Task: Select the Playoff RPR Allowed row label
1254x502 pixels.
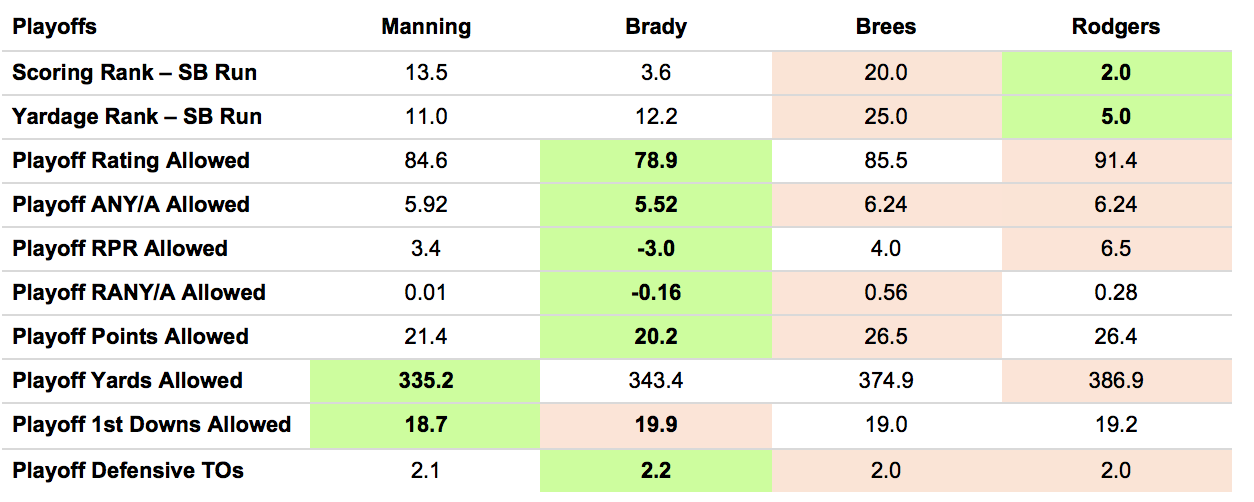Action: pos(120,249)
